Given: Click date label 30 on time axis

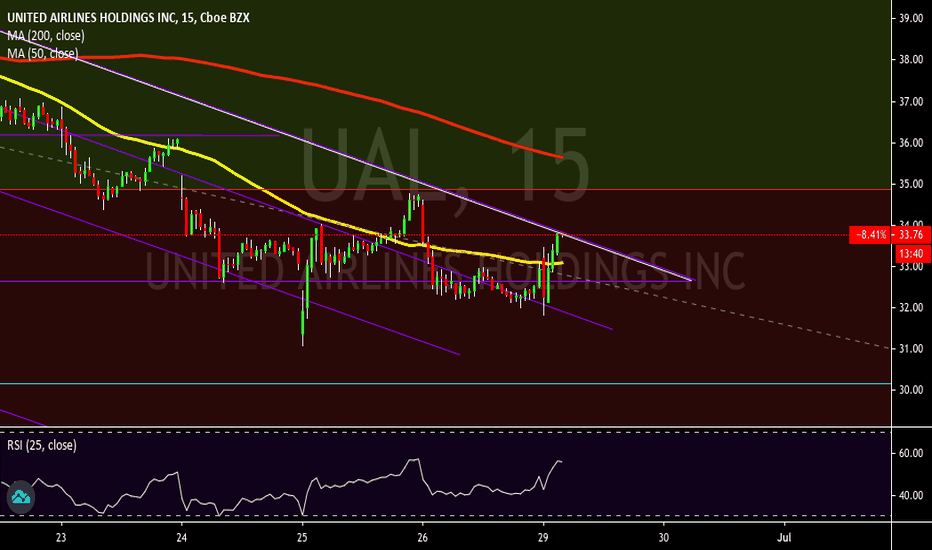Looking at the screenshot, I should [x=663, y=538].
